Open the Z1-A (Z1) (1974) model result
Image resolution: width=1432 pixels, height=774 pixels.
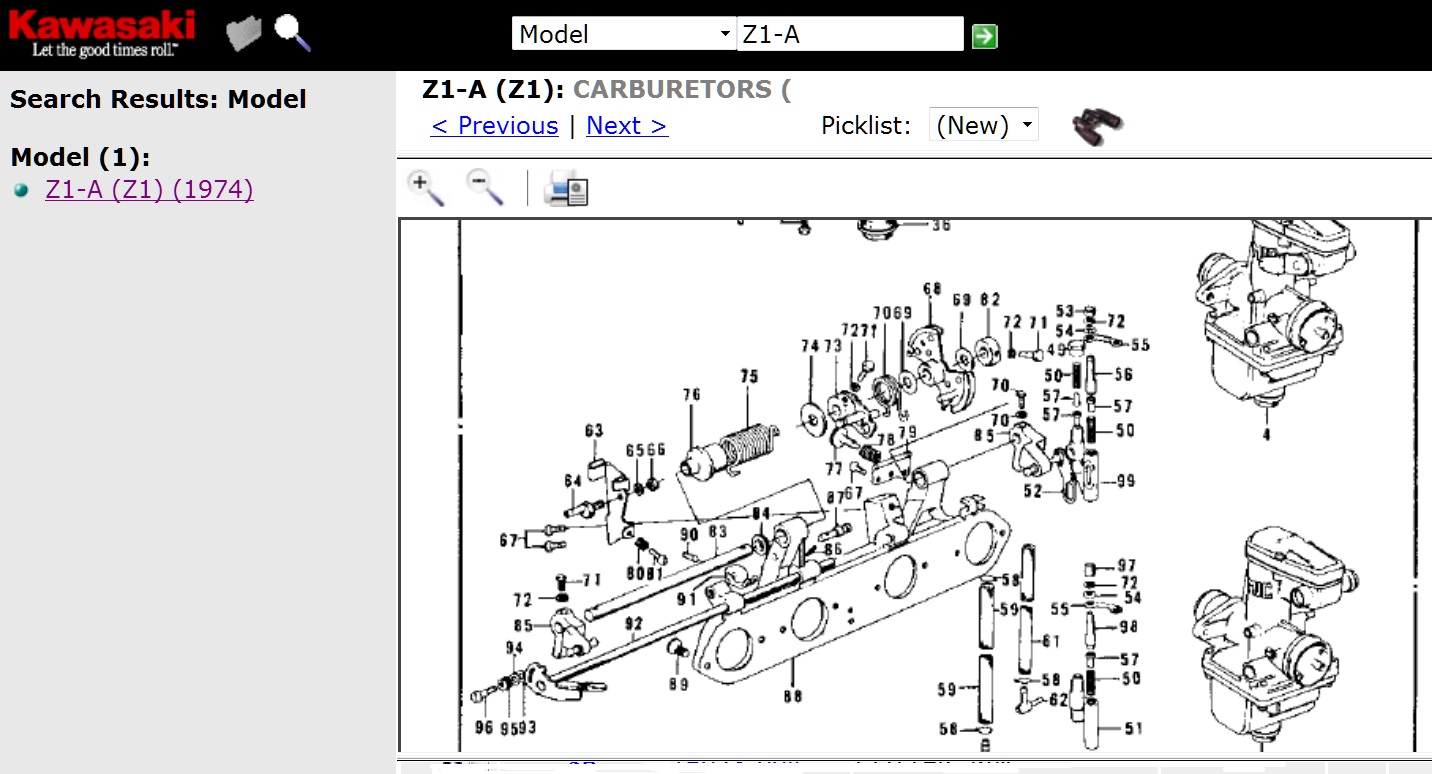(x=149, y=189)
